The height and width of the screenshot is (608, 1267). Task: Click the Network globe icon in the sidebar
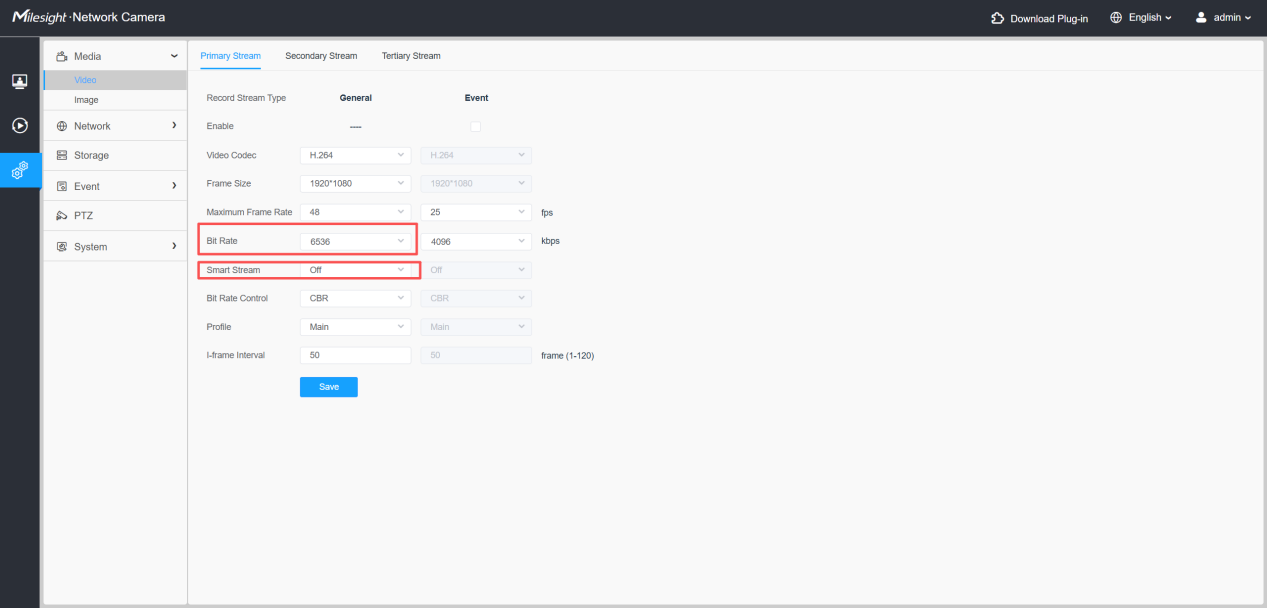coord(62,126)
